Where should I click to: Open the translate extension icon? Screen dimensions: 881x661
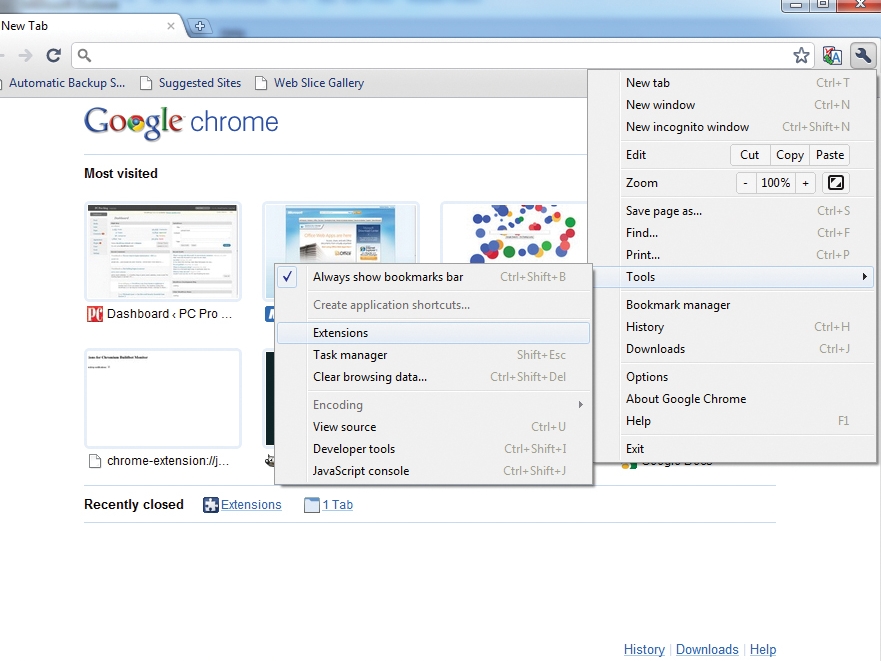[832, 55]
